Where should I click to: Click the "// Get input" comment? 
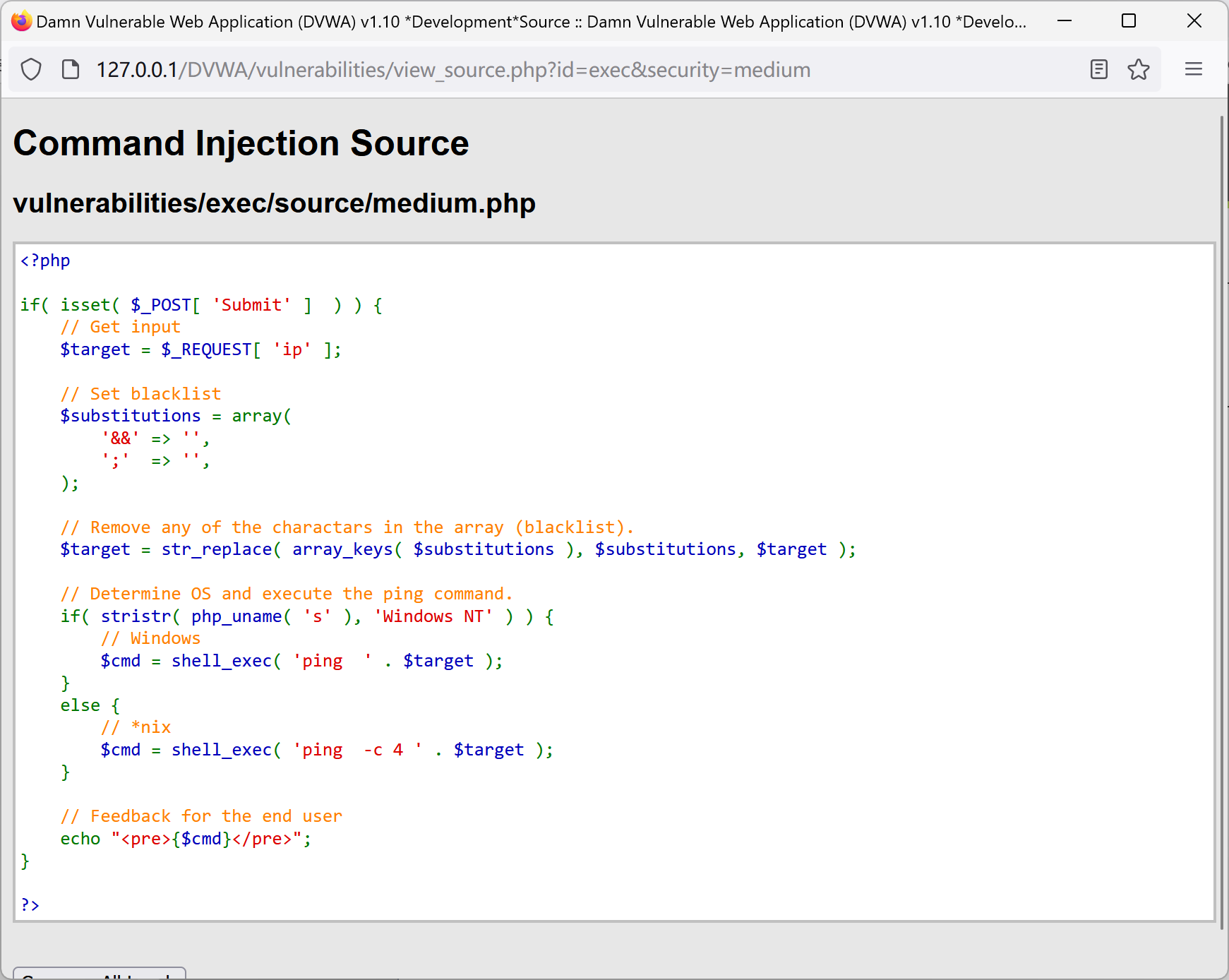click(120, 327)
